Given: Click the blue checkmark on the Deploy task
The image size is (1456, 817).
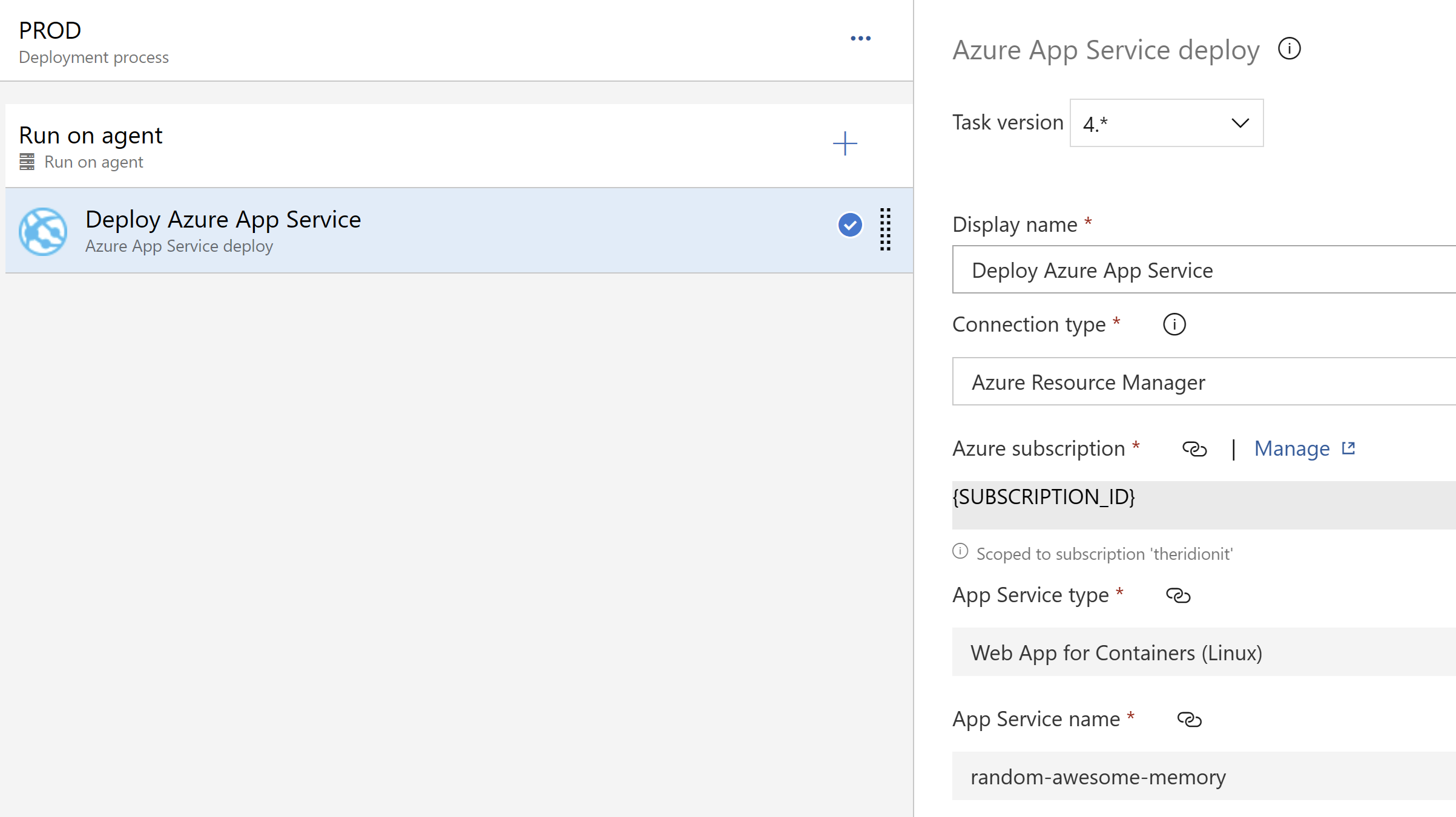Looking at the screenshot, I should tap(850, 225).
